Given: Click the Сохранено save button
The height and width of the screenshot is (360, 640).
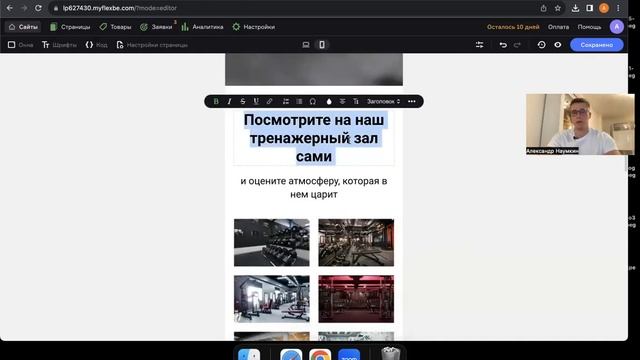Looking at the screenshot, I should coord(597,45).
